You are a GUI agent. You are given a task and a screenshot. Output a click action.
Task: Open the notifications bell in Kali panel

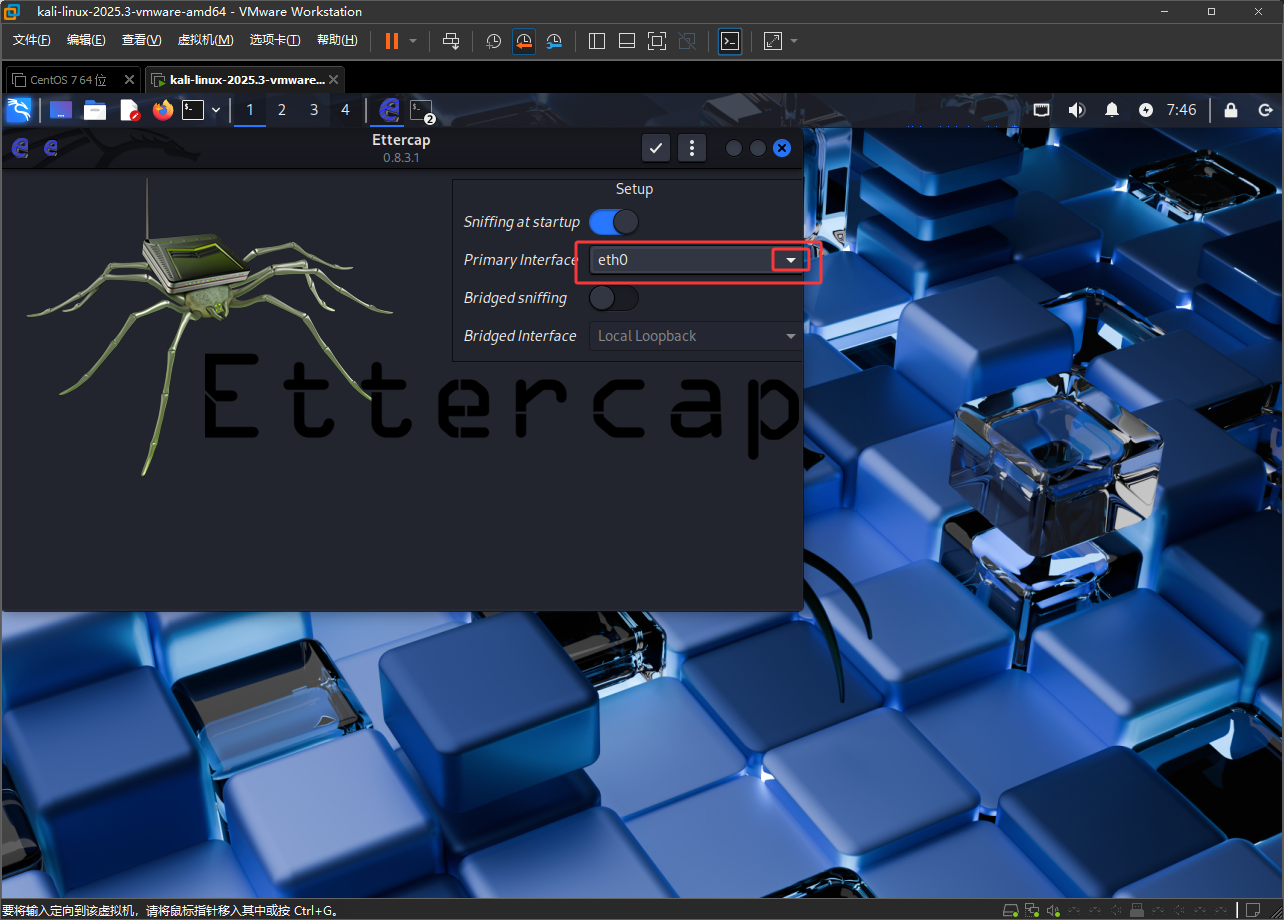click(x=1112, y=110)
